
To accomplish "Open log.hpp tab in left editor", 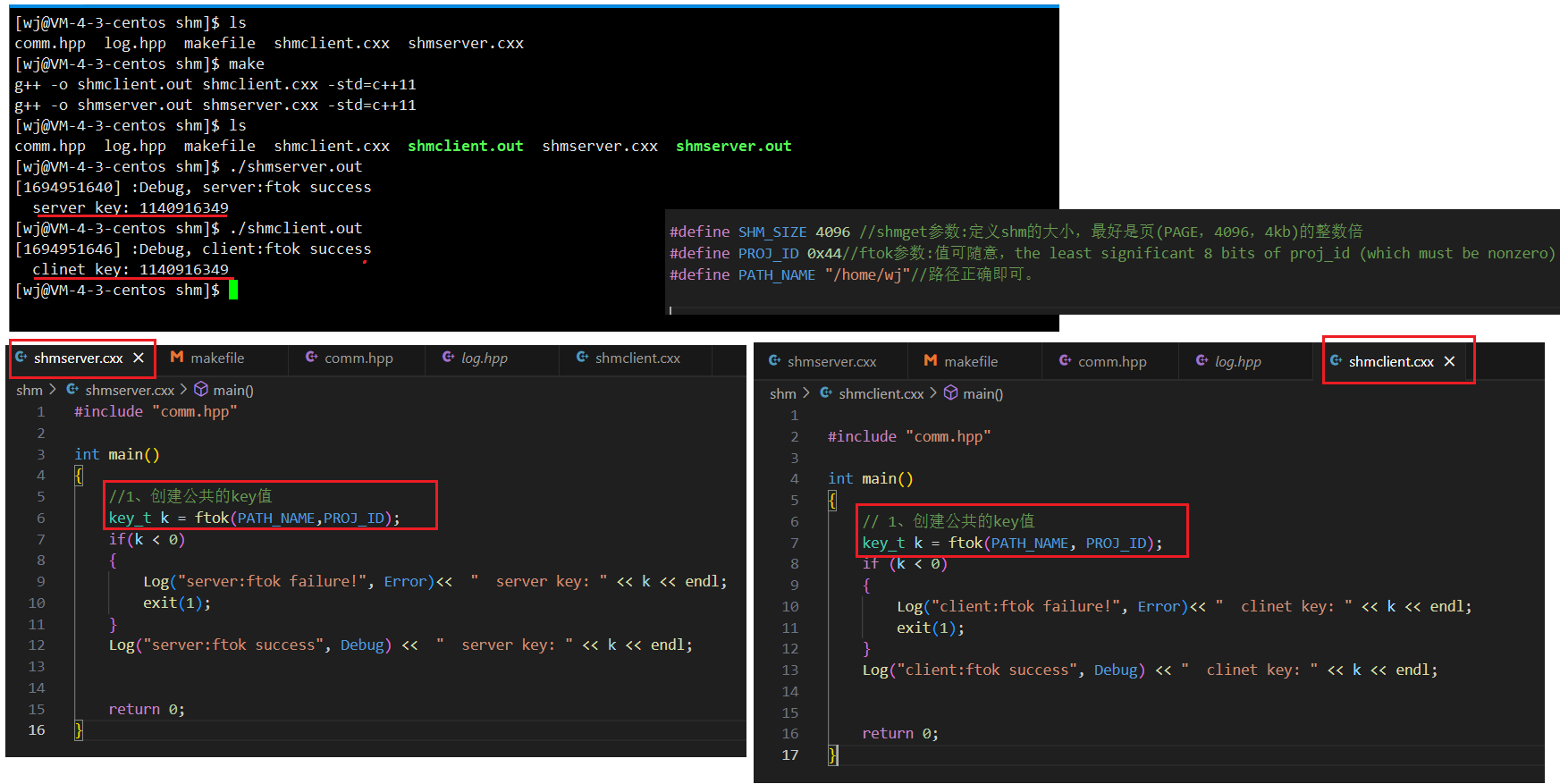I will pos(484,358).
